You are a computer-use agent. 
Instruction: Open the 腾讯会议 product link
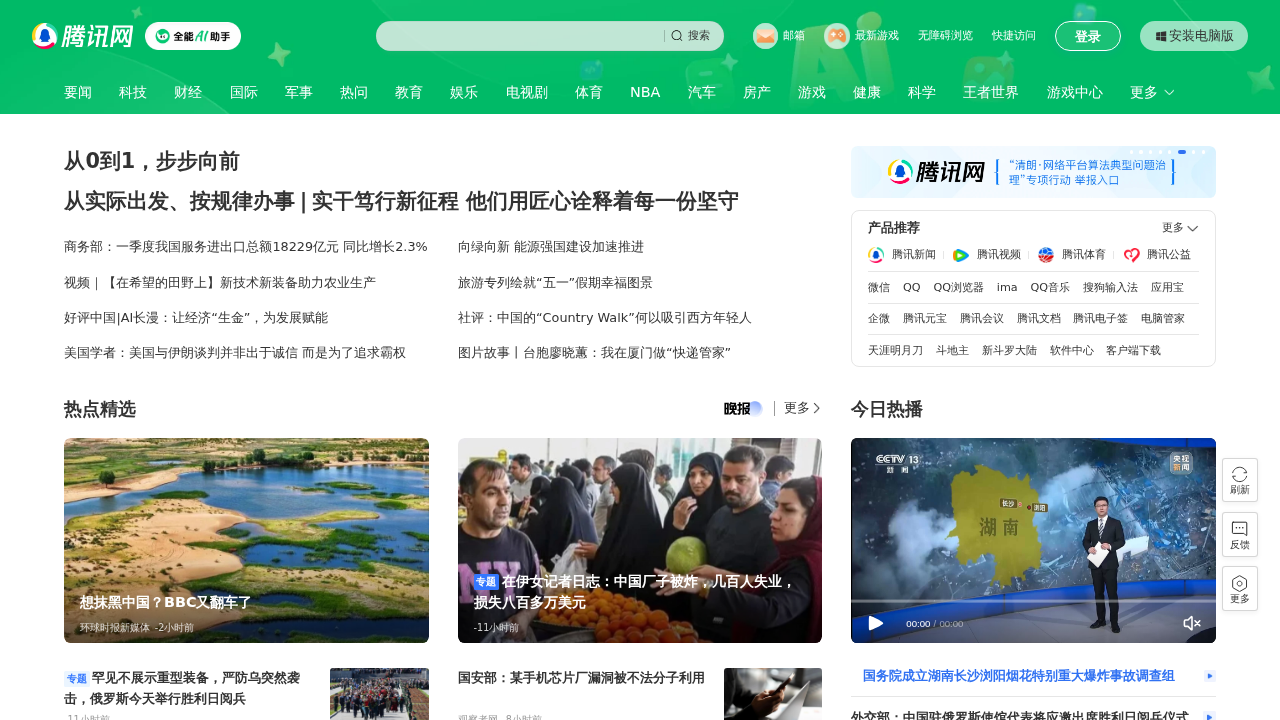pos(982,319)
